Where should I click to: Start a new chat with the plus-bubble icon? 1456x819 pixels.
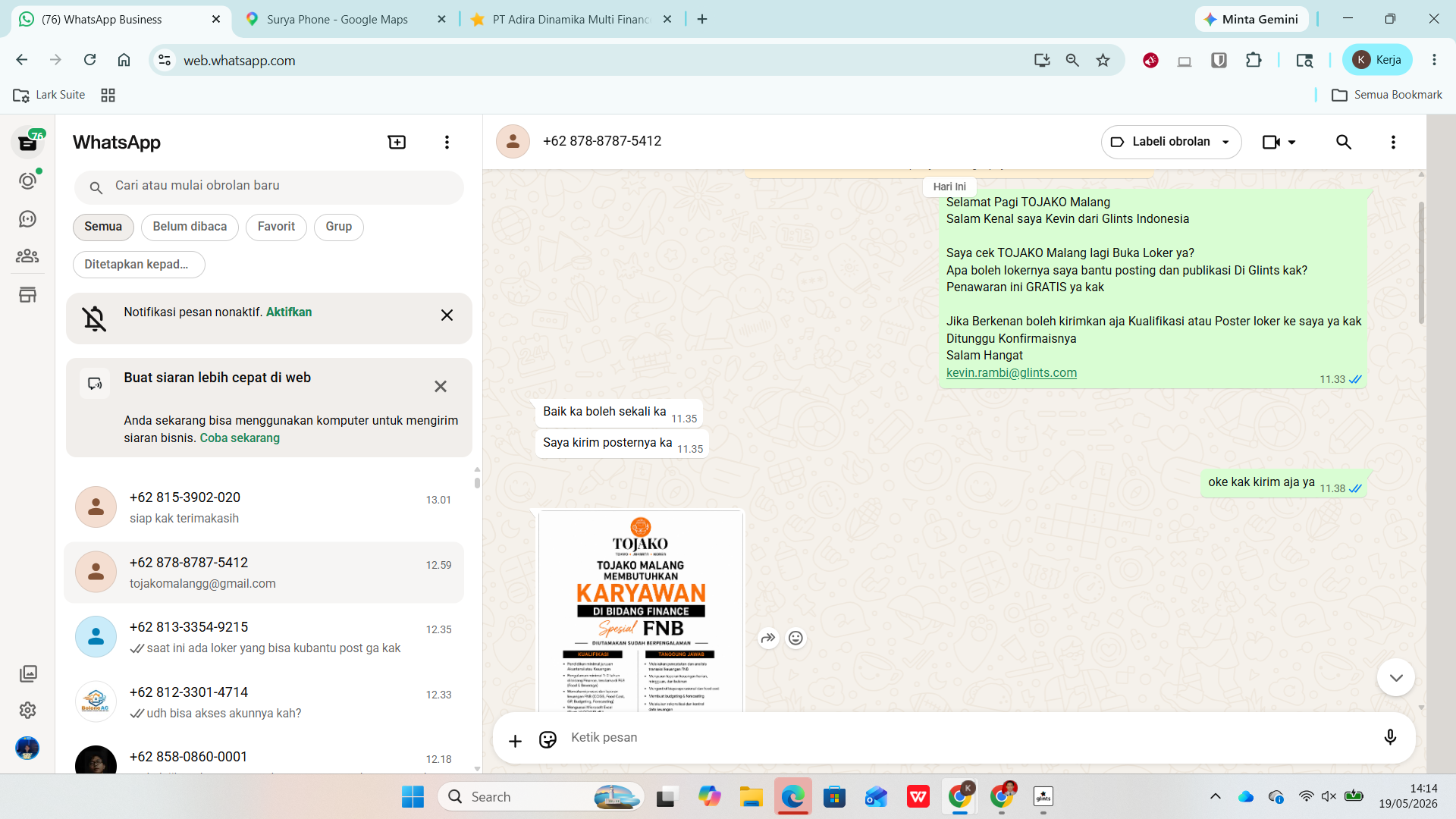click(x=397, y=143)
